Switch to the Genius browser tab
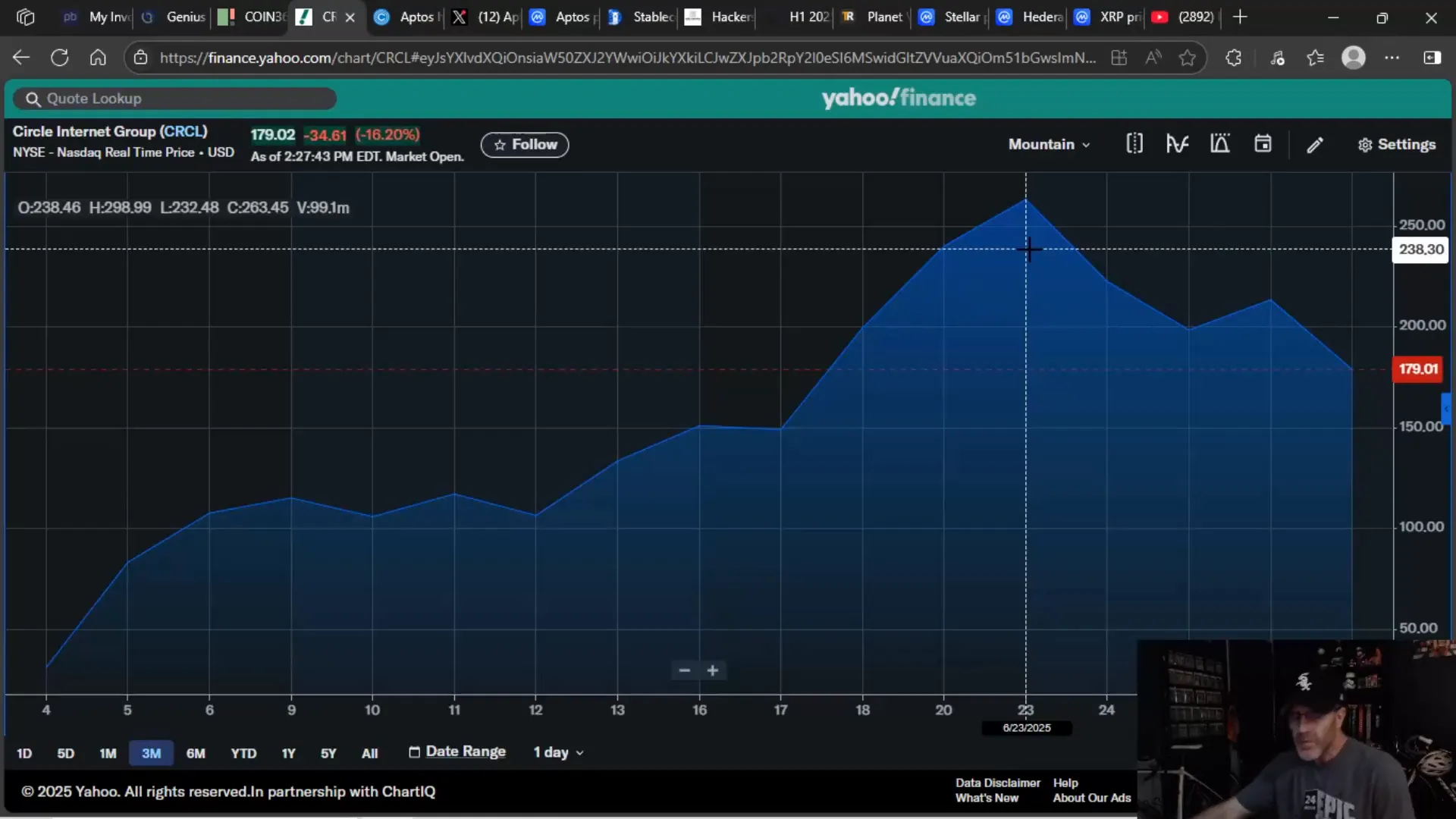 (174, 17)
